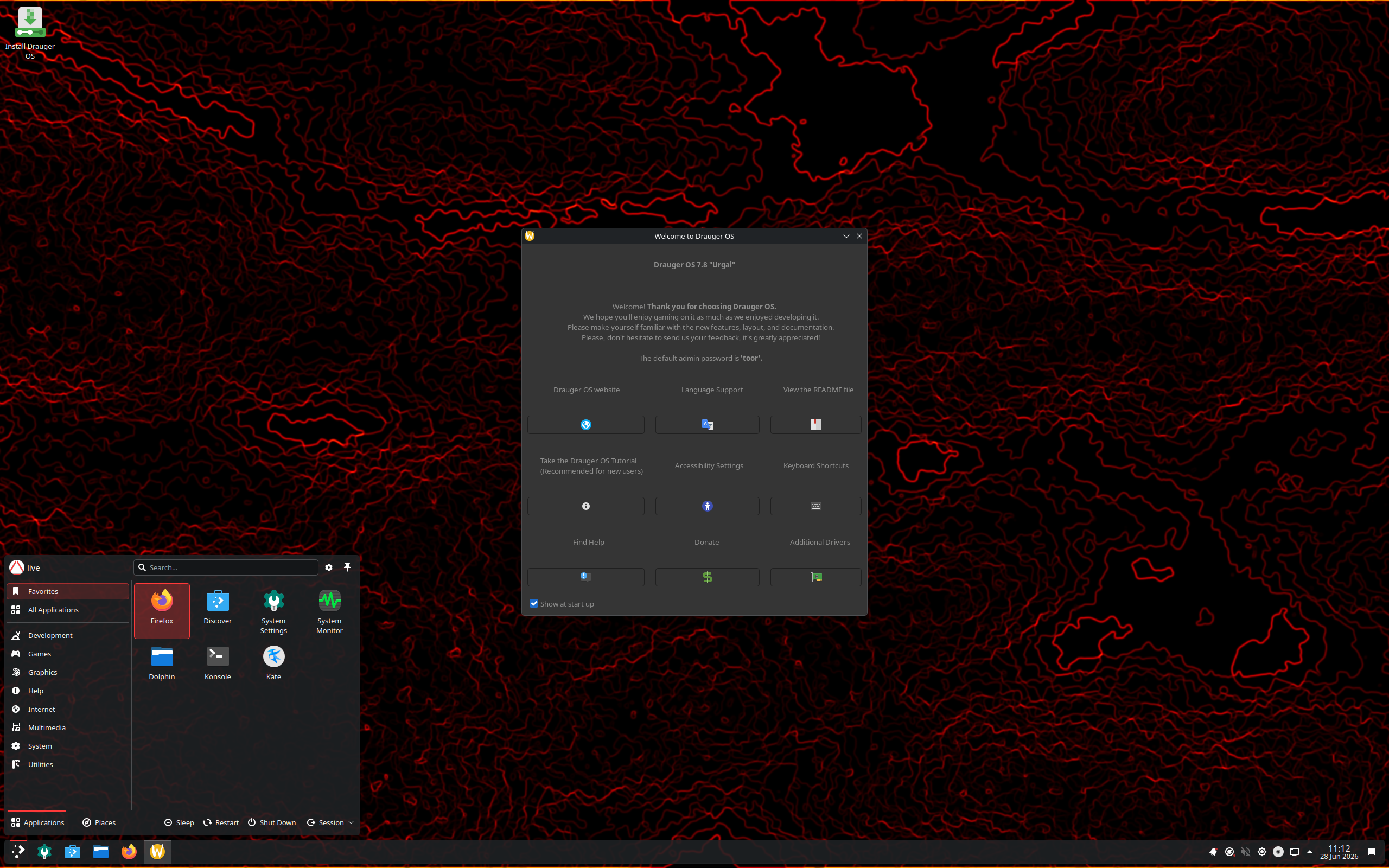1389x868 pixels.
Task: Click Welcome window title bar app icon
Action: tap(530, 236)
